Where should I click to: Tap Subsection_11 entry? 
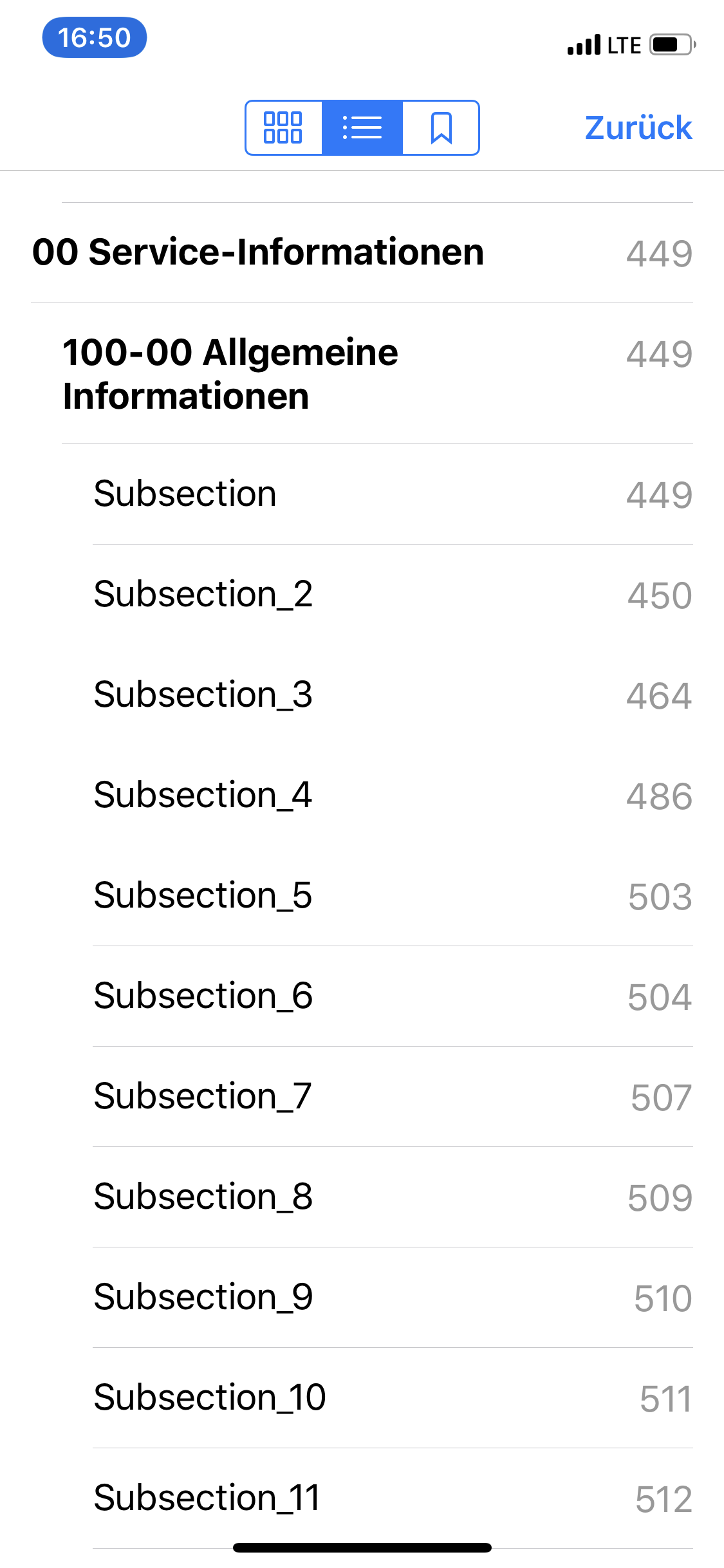[x=207, y=1498]
